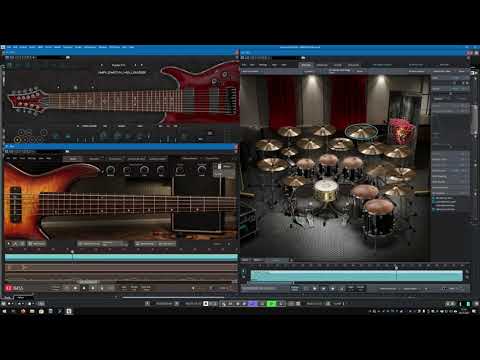
Task: Open the Grid Editor tab in EZbass
Action: coord(115,159)
